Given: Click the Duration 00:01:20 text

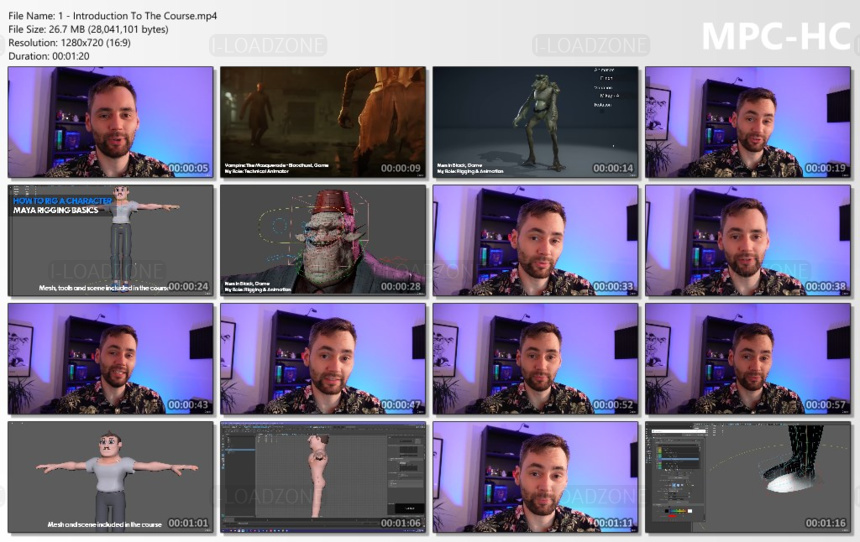Looking at the screenshot, I should tap(49, 56).
